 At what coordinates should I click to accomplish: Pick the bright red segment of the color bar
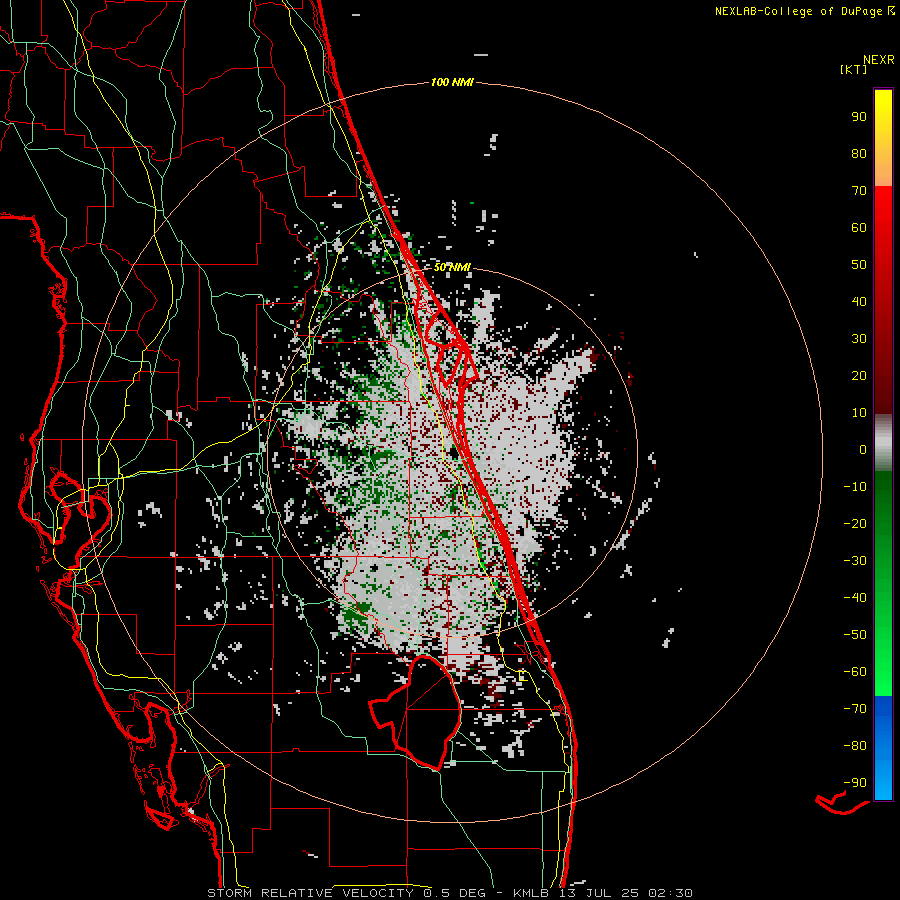click(x=883, y=218)
